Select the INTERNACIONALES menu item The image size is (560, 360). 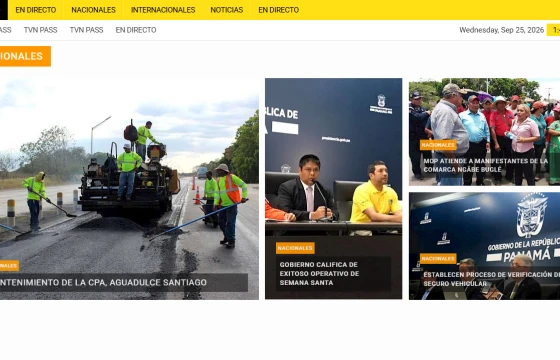[163, 10]
